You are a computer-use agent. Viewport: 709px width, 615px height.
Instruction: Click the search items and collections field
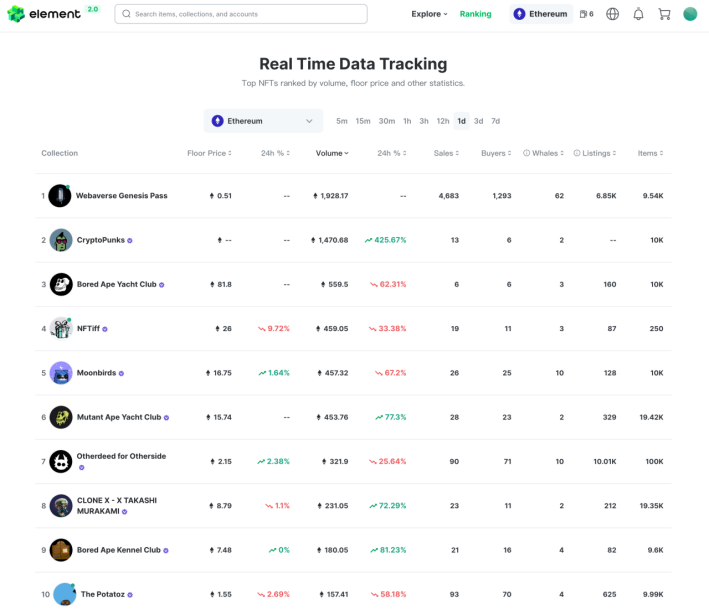pos(240,14)
